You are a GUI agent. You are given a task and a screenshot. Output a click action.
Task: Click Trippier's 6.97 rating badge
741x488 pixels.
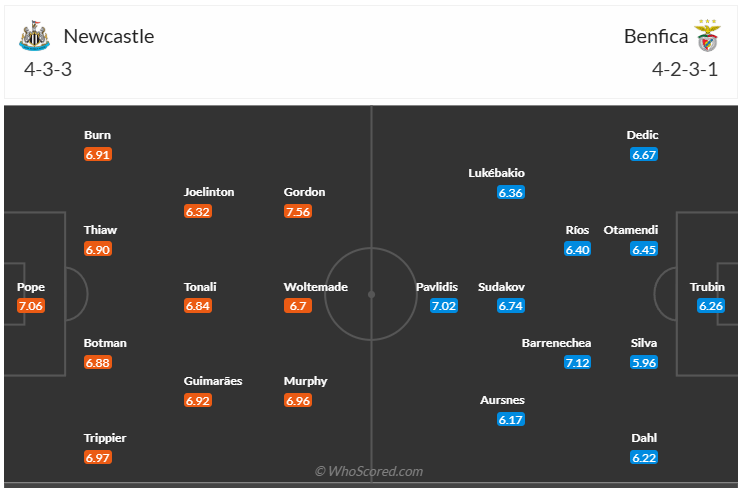pyautogui.click(x=98, y=457)
